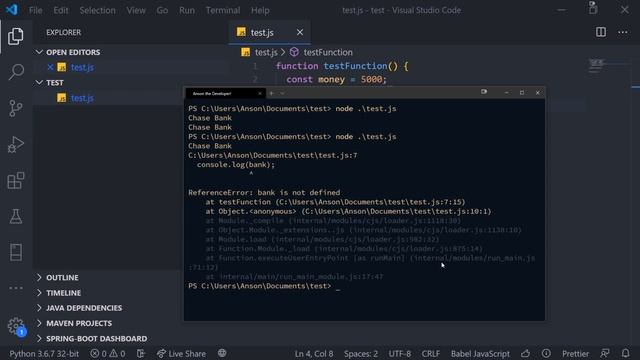
Task: Close the test.js editor tab
Action: 300,32
